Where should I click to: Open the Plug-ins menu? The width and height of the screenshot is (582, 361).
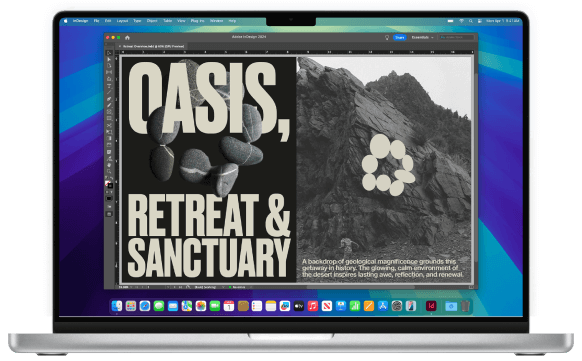(x=197, y=21)
